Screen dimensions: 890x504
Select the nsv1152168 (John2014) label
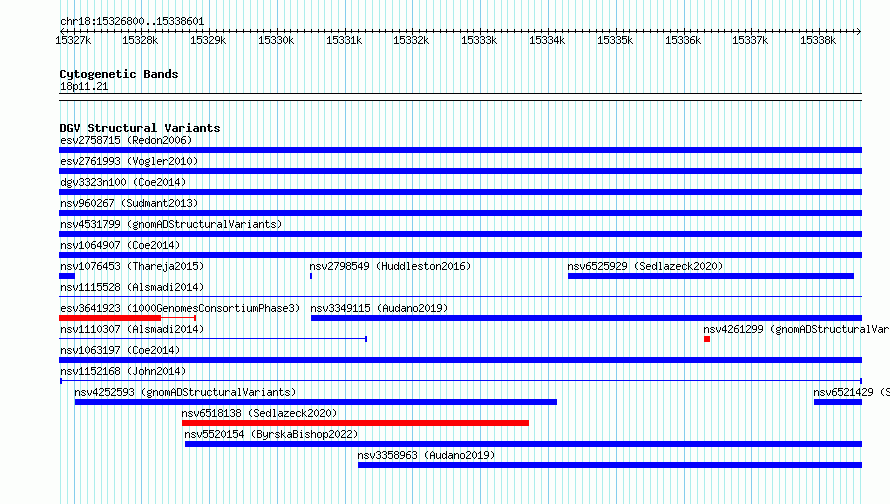tap(123, 371)
